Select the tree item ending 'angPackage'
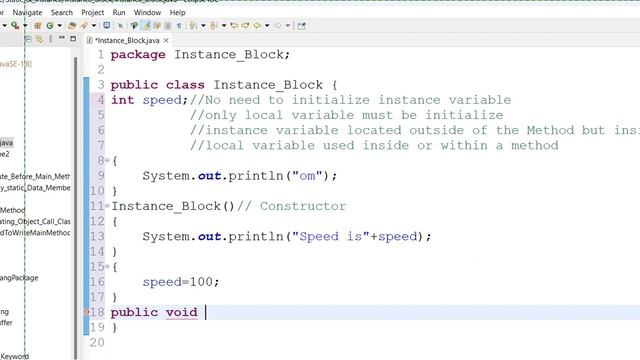 point(19,278)
